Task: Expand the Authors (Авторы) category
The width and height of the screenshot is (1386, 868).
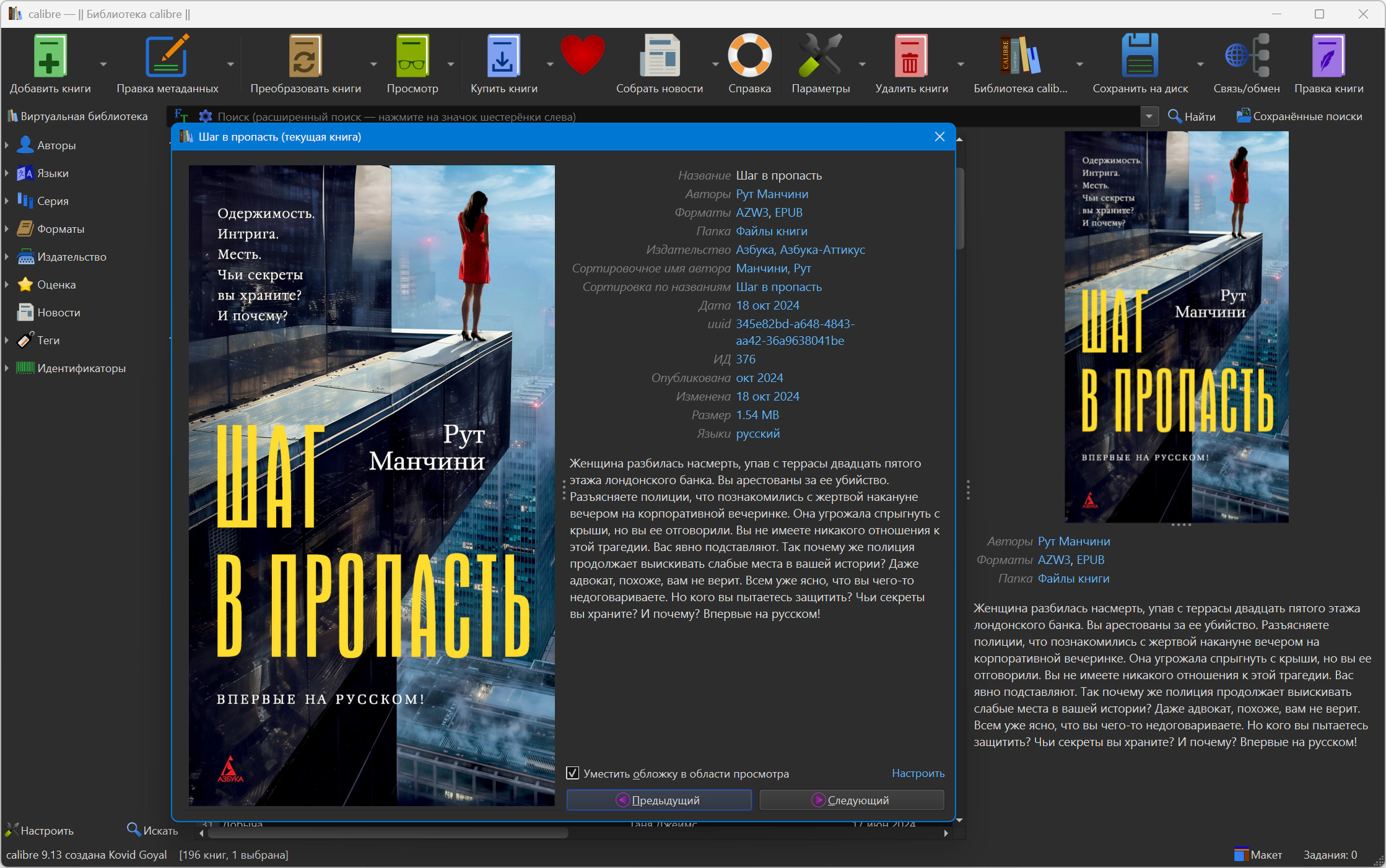Action: click(7, 145)
